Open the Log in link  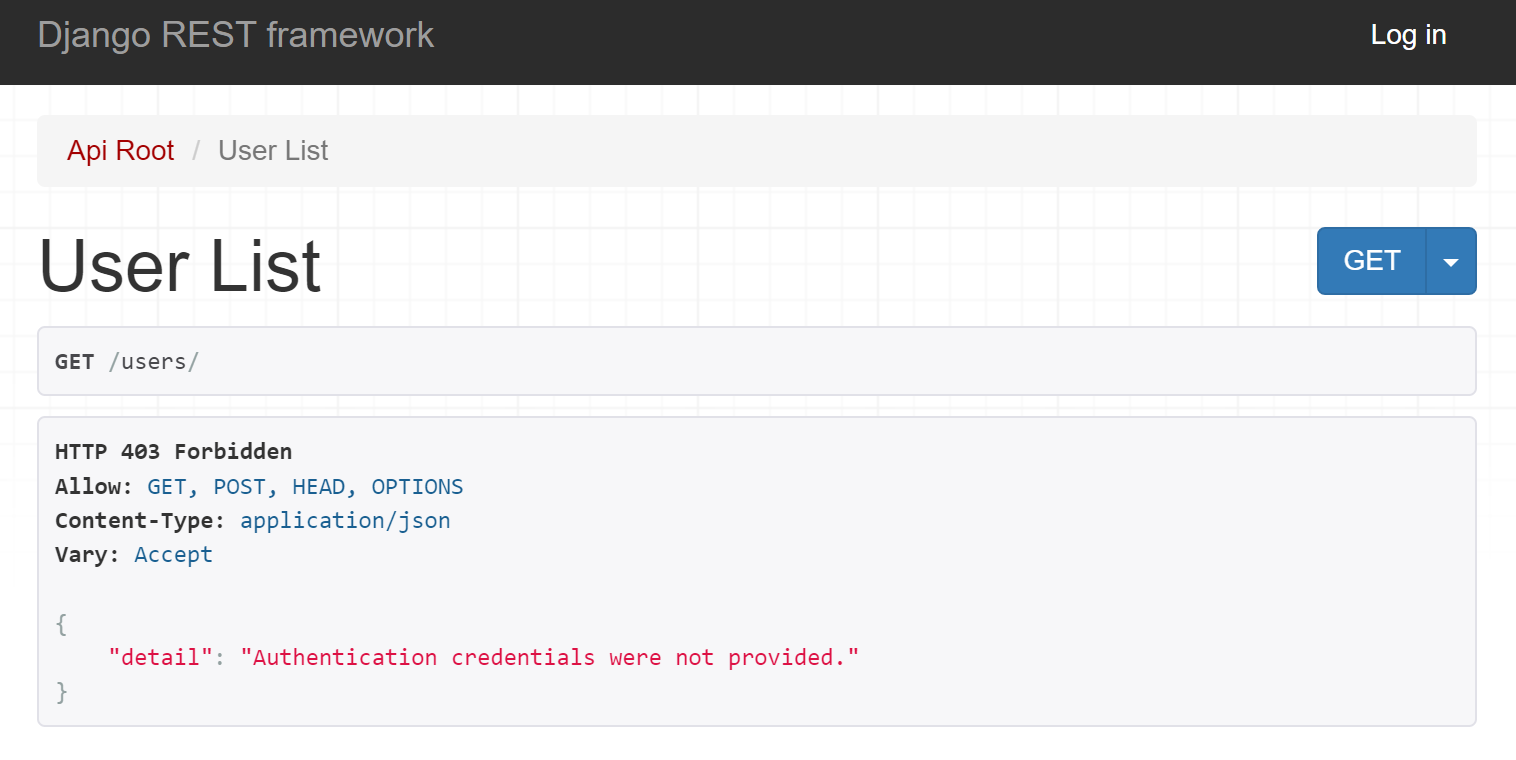(1408, 35)
